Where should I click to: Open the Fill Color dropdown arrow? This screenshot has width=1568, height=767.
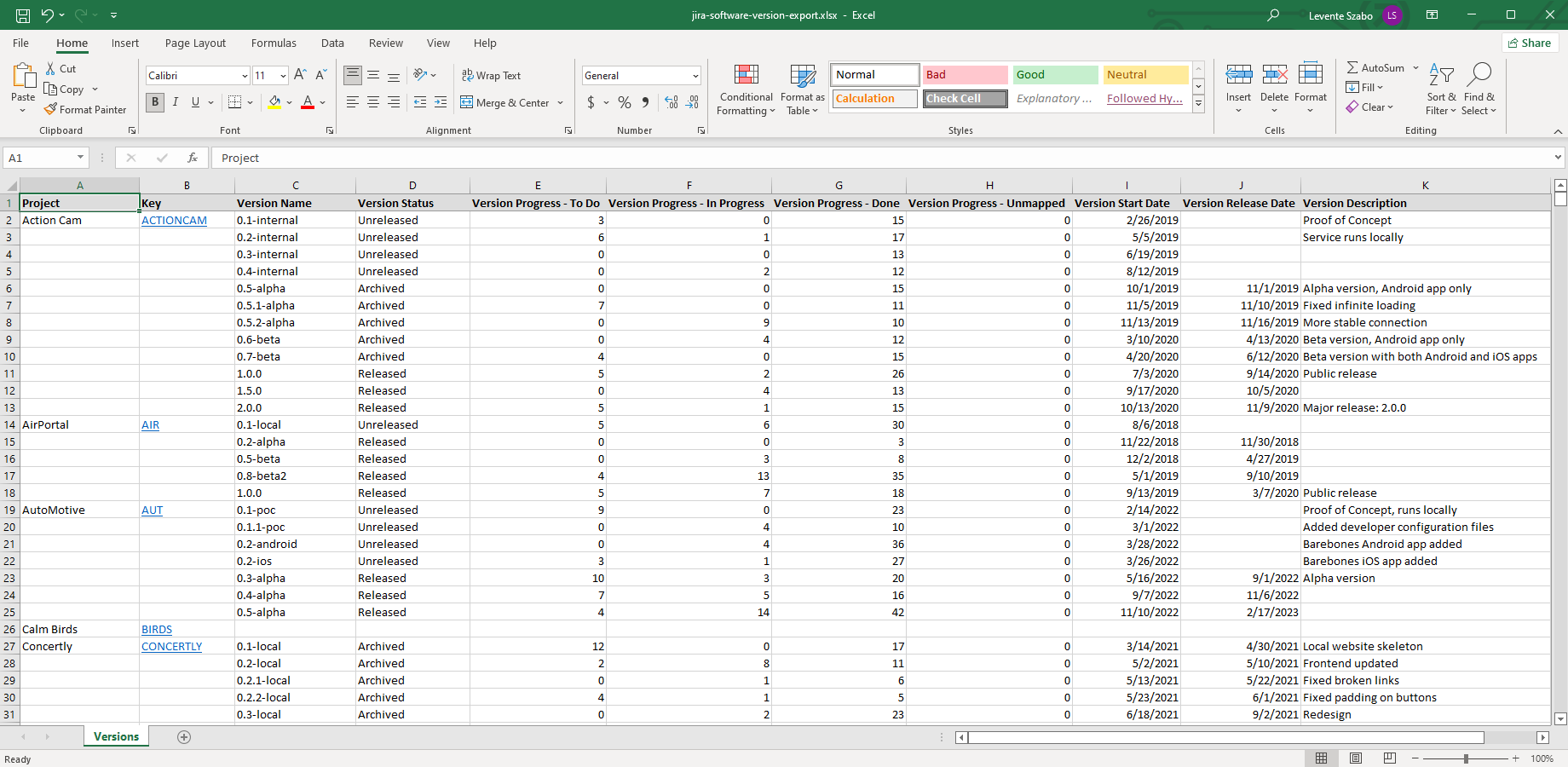(289, 102)
